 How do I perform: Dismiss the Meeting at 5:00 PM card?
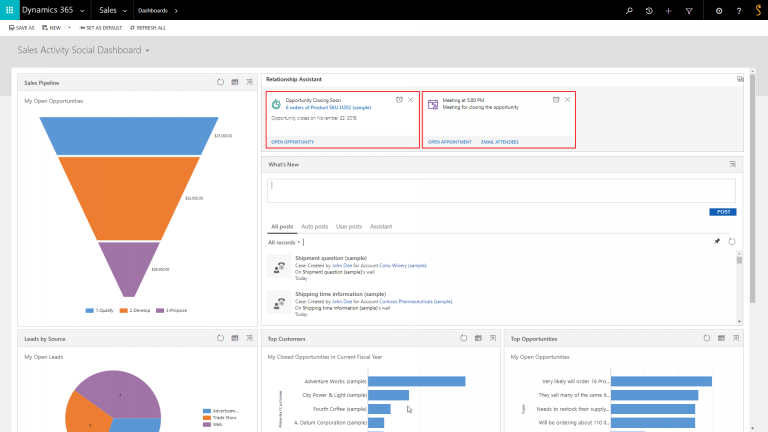point(567,99)
